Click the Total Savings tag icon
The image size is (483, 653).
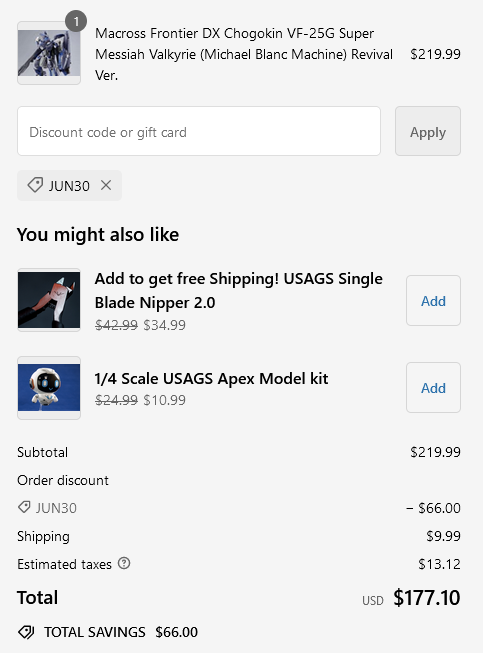tap(26, 632)
